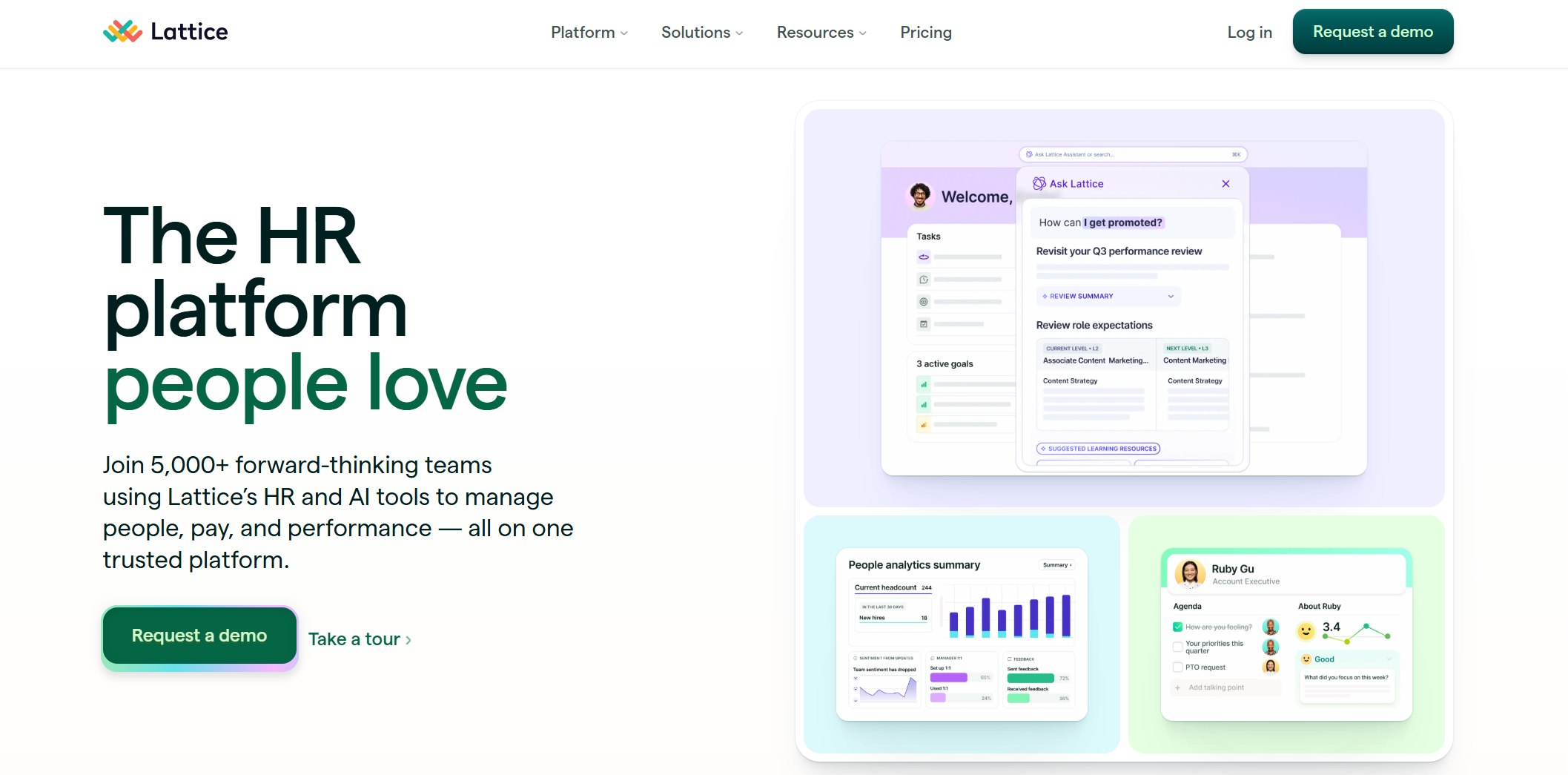Click the plus icon beside Add talking point
This screenshot has width=1568, height=775.
point(1177,687)
